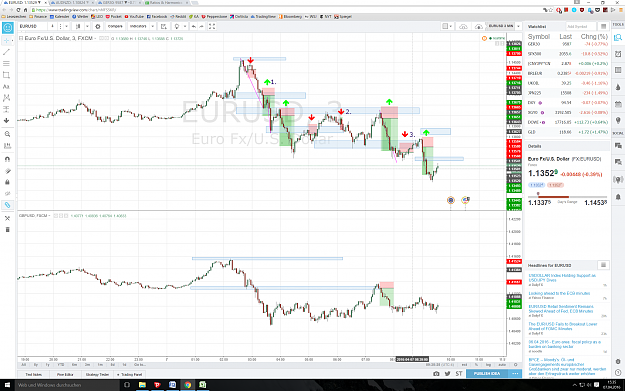Sort Watchlist by the Last column header
This screenshot has width=625, height=391.
coord(565,36)
